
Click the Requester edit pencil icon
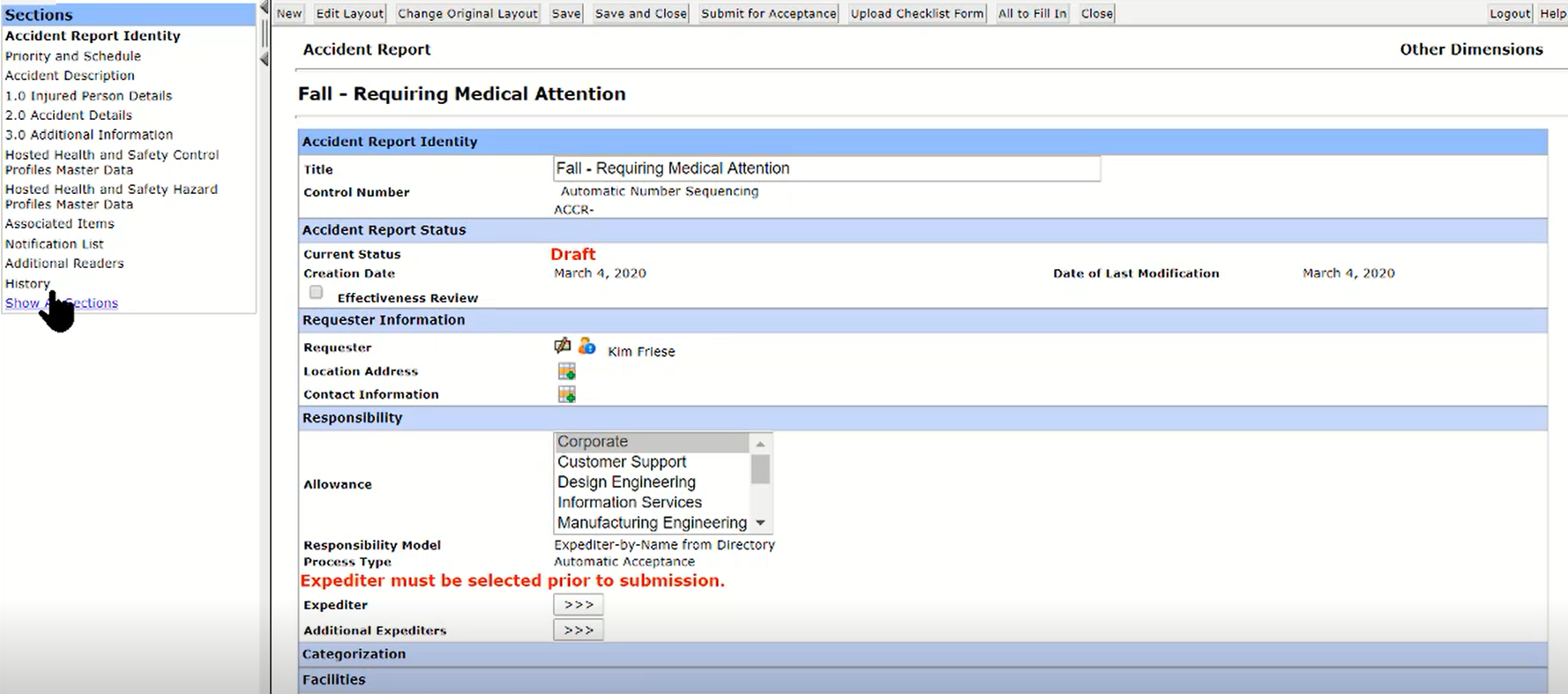point(562,346)
